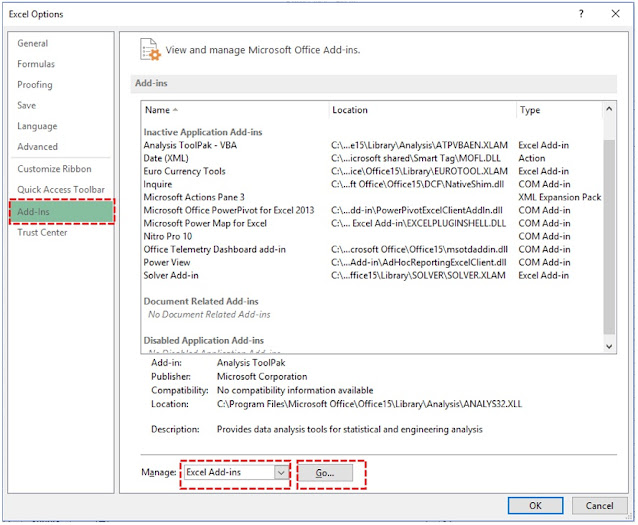Image resolution: width=638 pixels, height=525 pixels.
Task: Click the Go... button
Action: (x=326, y=473)
